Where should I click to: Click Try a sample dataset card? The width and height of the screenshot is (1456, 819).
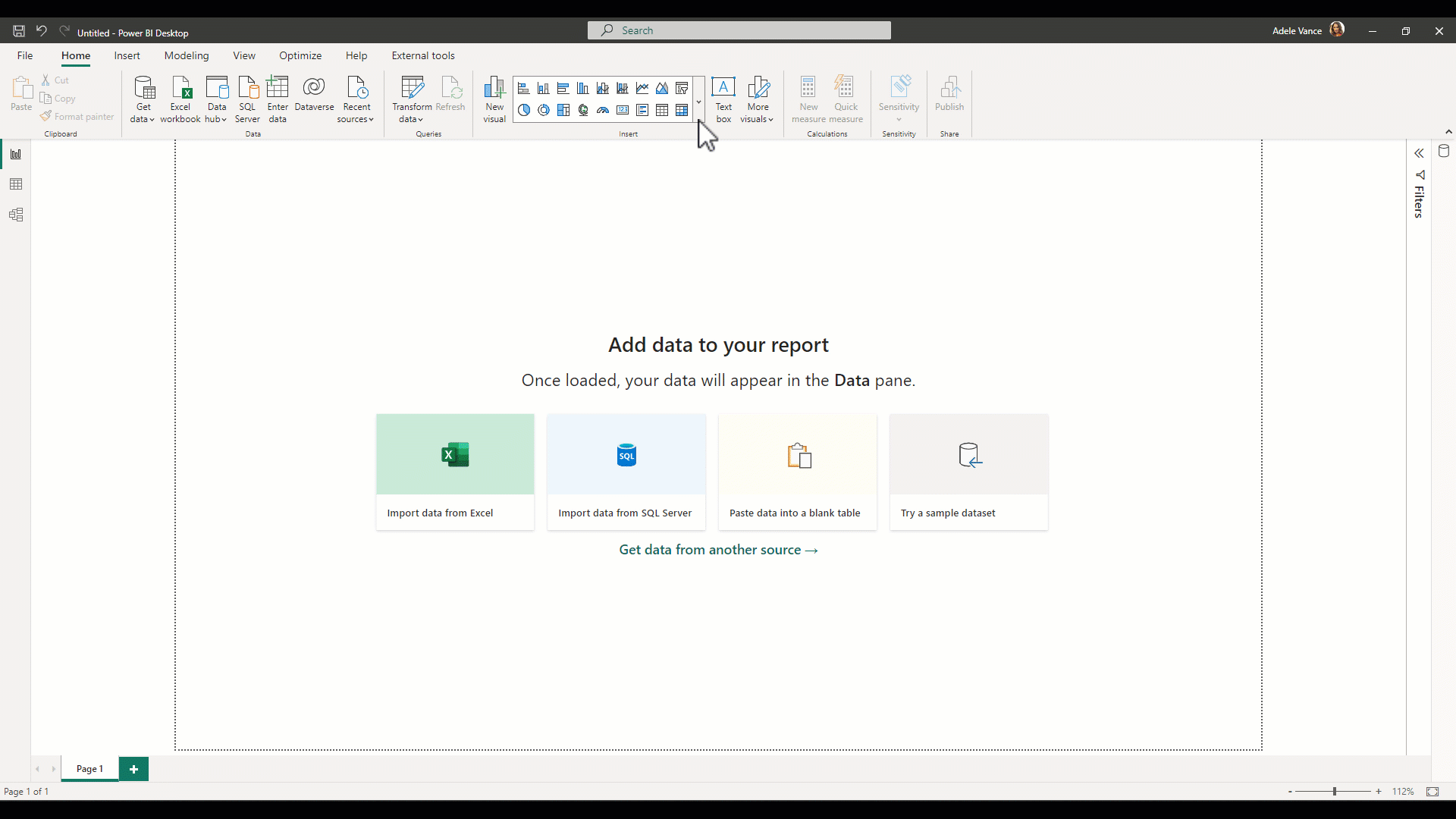tap(969, 472)
